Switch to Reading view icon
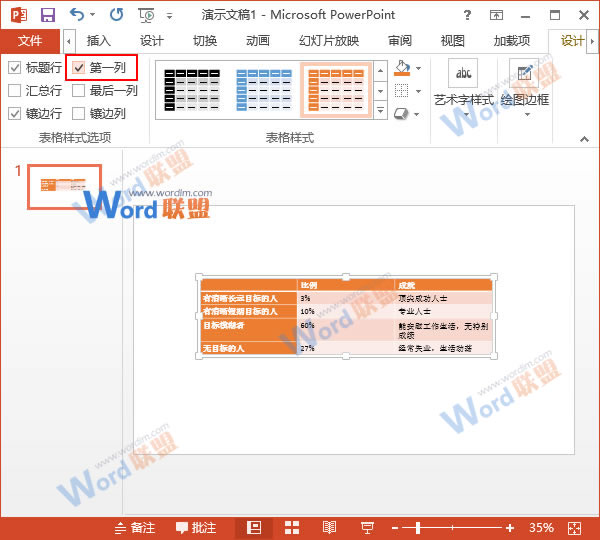The width and height of the screenshot is (600, 540). coord(329,528)
